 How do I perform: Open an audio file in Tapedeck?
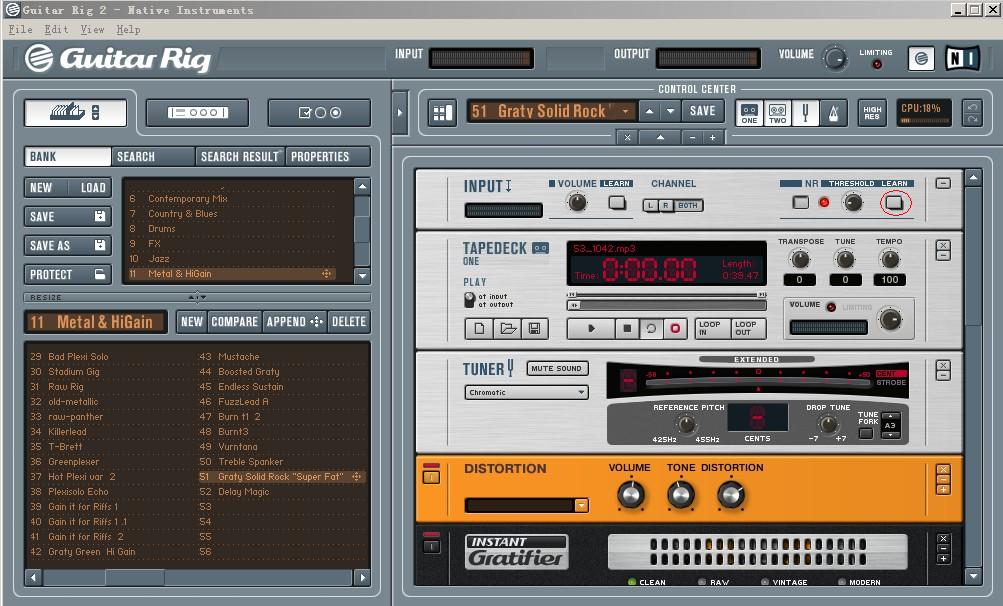507,328
